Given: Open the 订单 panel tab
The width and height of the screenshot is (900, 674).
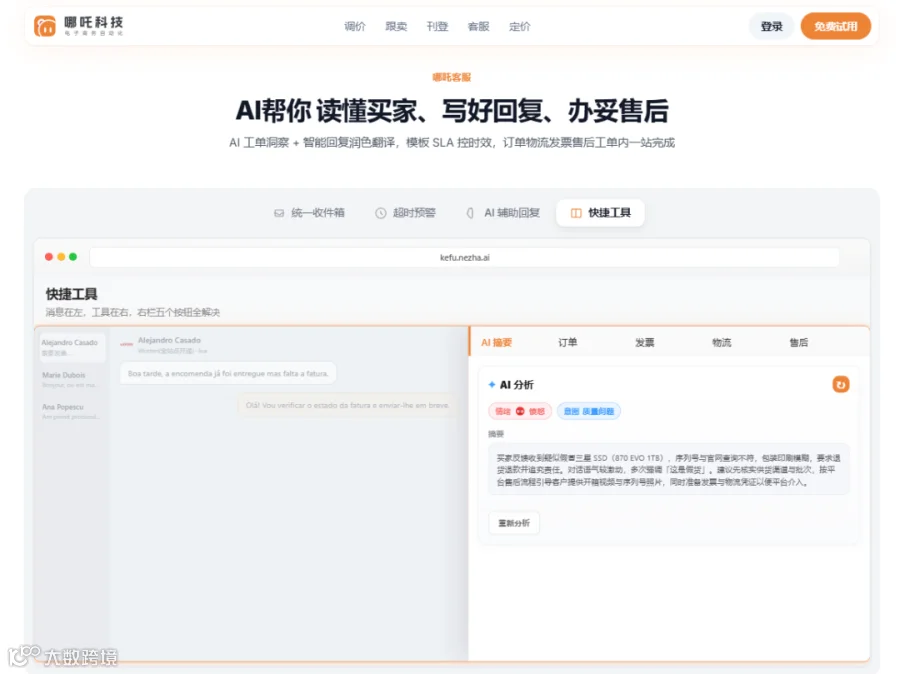Looking at the screenshot, I should (x=568, y=342).
